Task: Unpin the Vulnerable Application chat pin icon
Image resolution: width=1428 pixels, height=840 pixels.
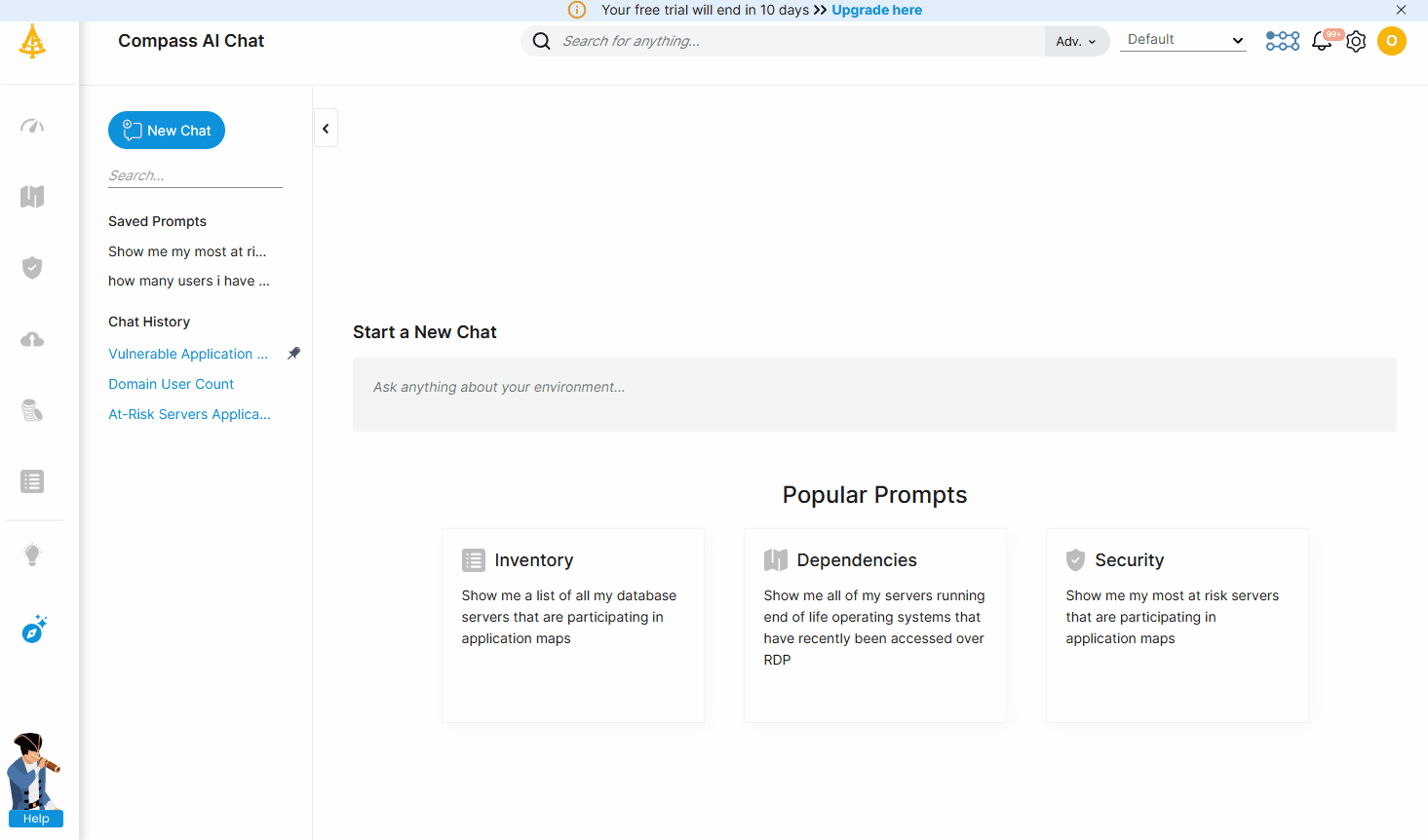Action: pos(293,353)
